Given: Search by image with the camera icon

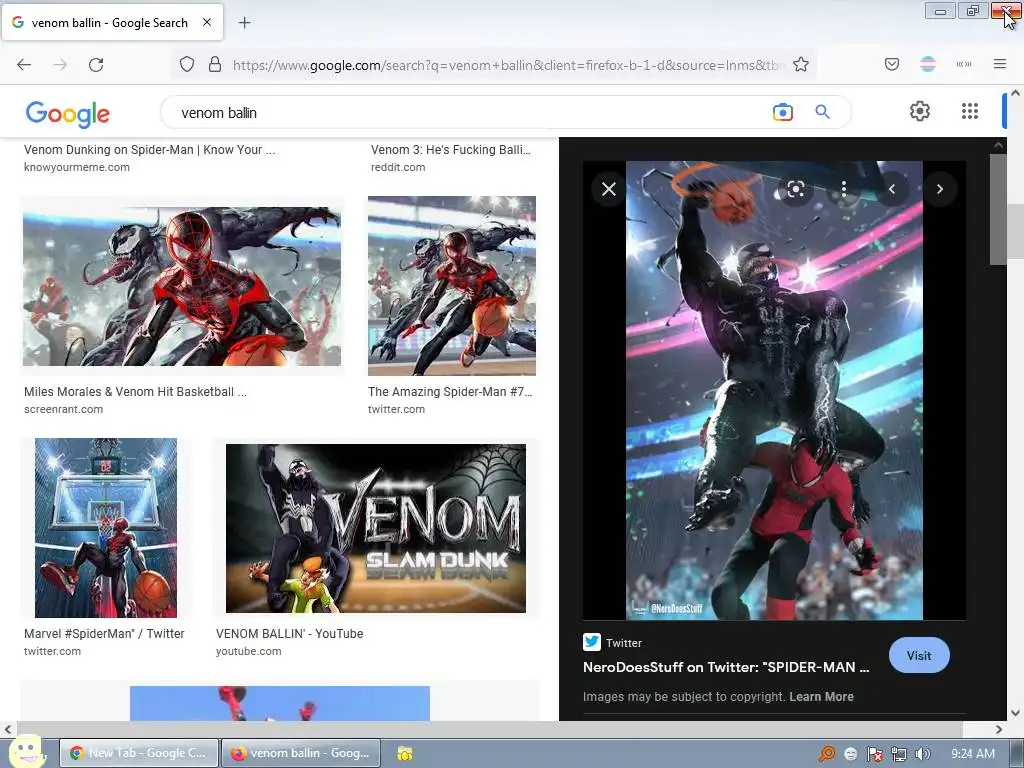Looking at the screenshot, I should [x=782, y=112].
